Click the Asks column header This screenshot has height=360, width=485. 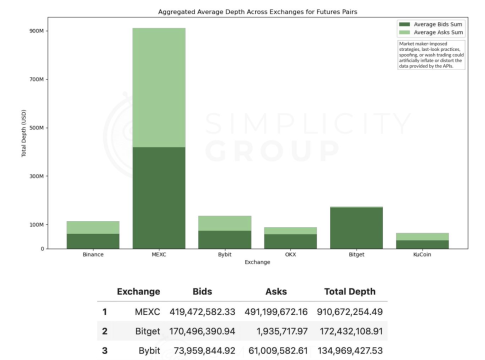276,292
